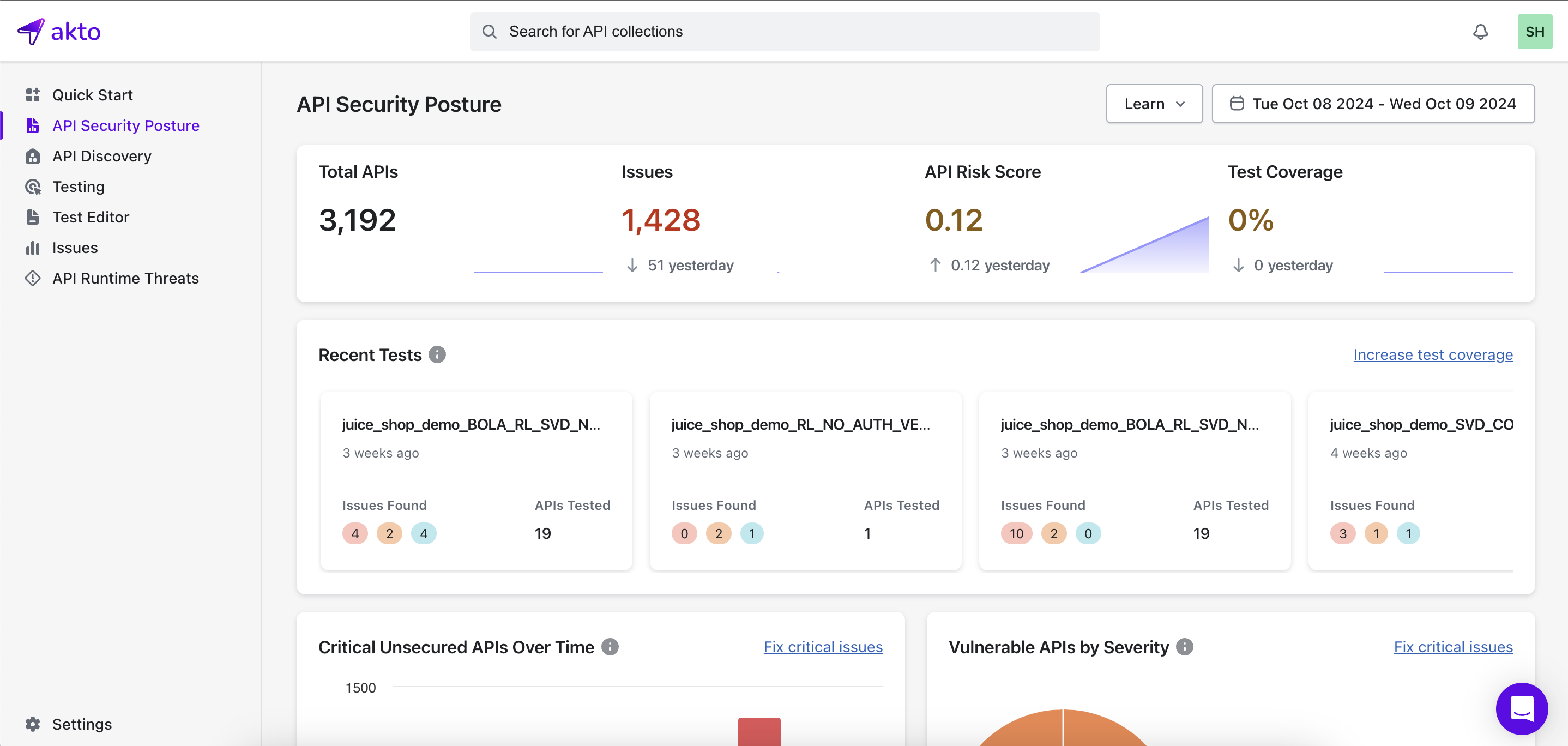This screenshot has height=746, width=1568.
Task: Go to Test Editor in sidebar
Action: 91,218
